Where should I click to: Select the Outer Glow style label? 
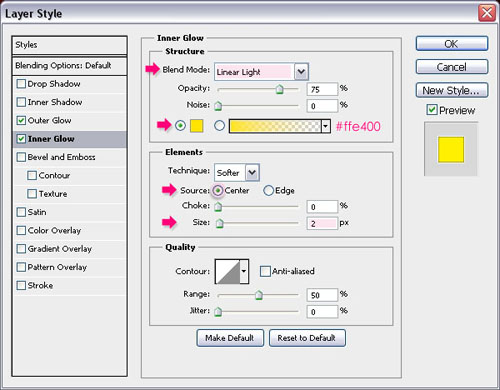coord(49,120)
